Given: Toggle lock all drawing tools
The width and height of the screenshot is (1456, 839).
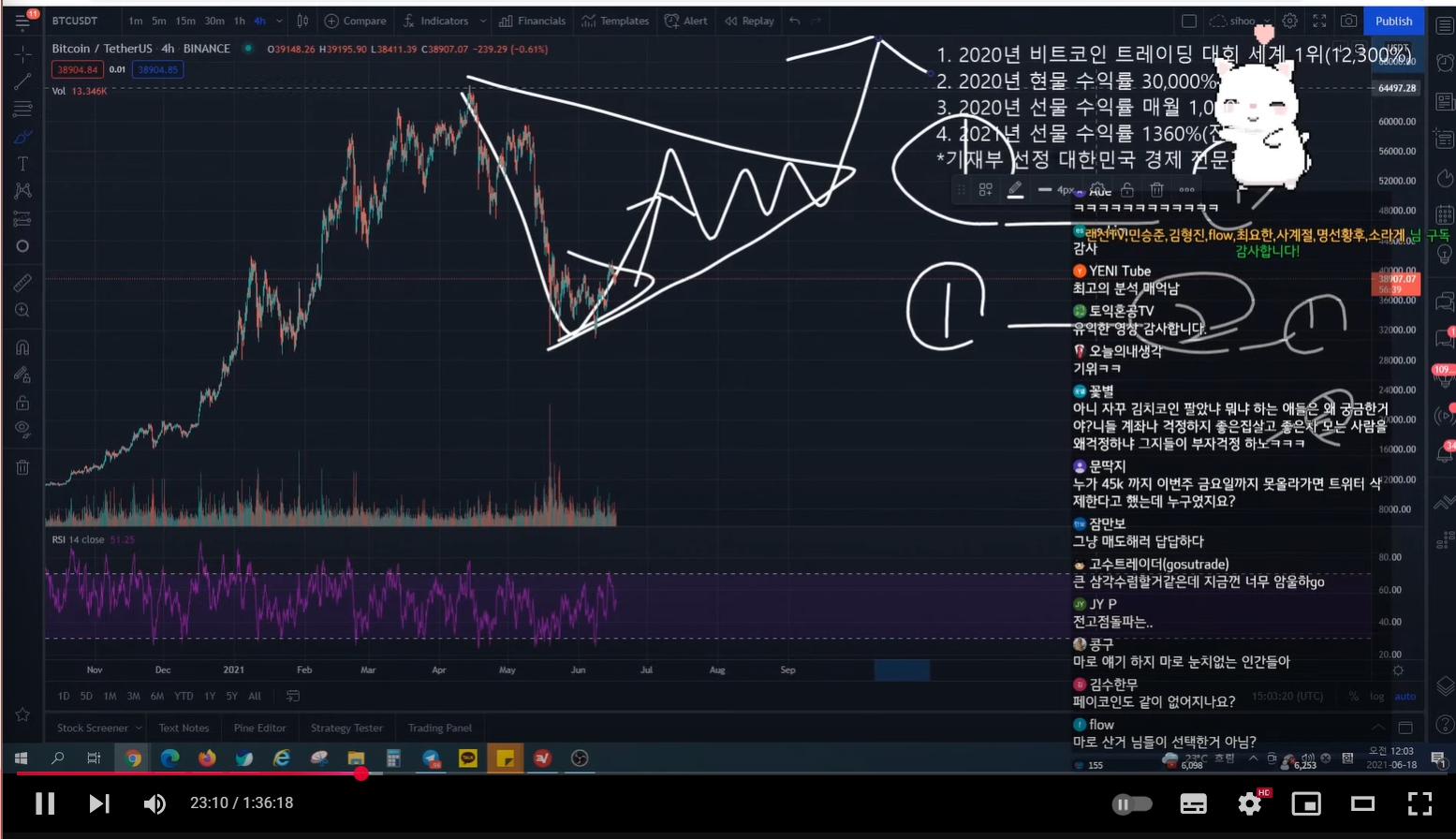Looking at the screenshot, I should pos(22,403).
